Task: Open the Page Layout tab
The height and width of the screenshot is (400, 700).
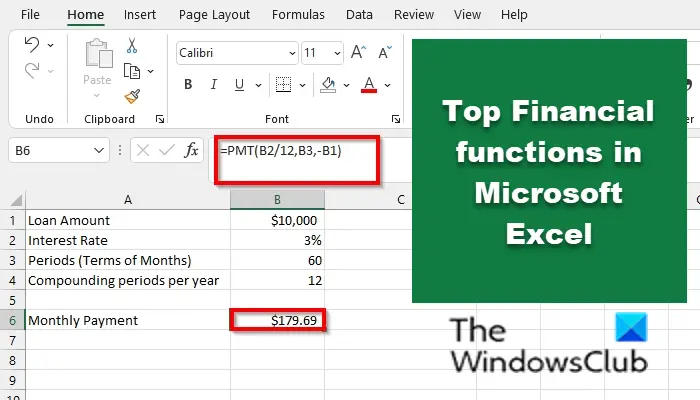Action: [x=214, y=15]
